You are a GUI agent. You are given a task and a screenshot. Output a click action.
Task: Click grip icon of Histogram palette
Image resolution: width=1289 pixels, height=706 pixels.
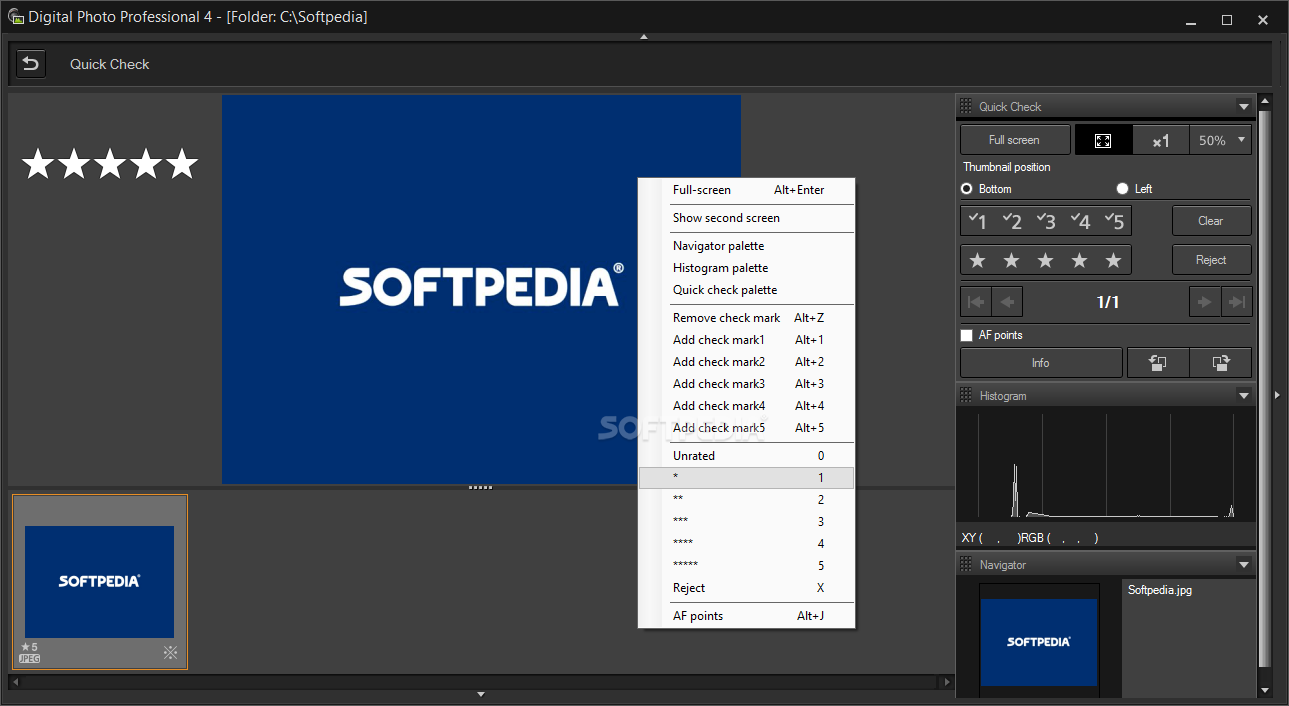point(966,396)
